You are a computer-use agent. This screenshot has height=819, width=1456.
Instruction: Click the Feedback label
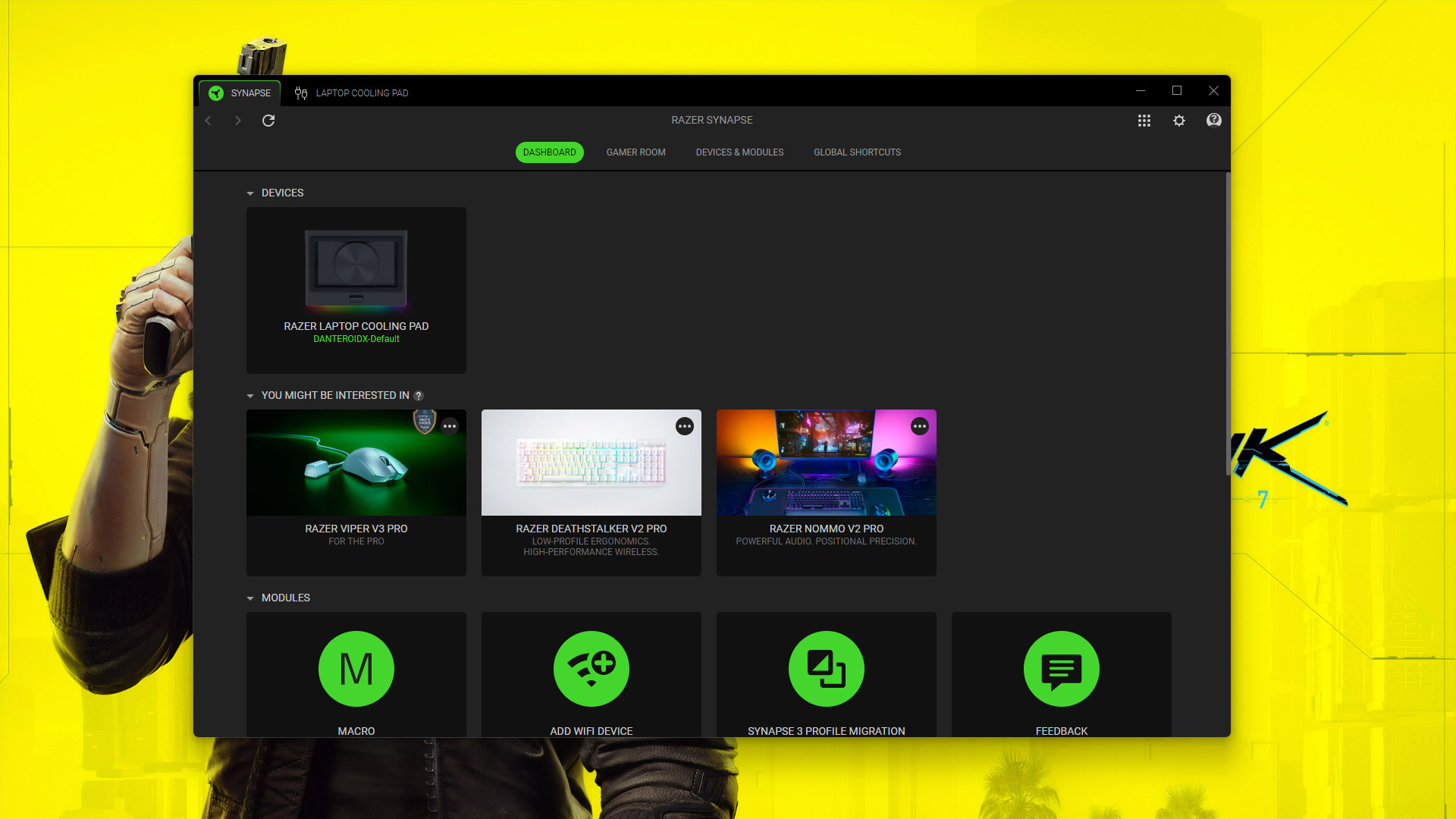[x=1062, y=731]
